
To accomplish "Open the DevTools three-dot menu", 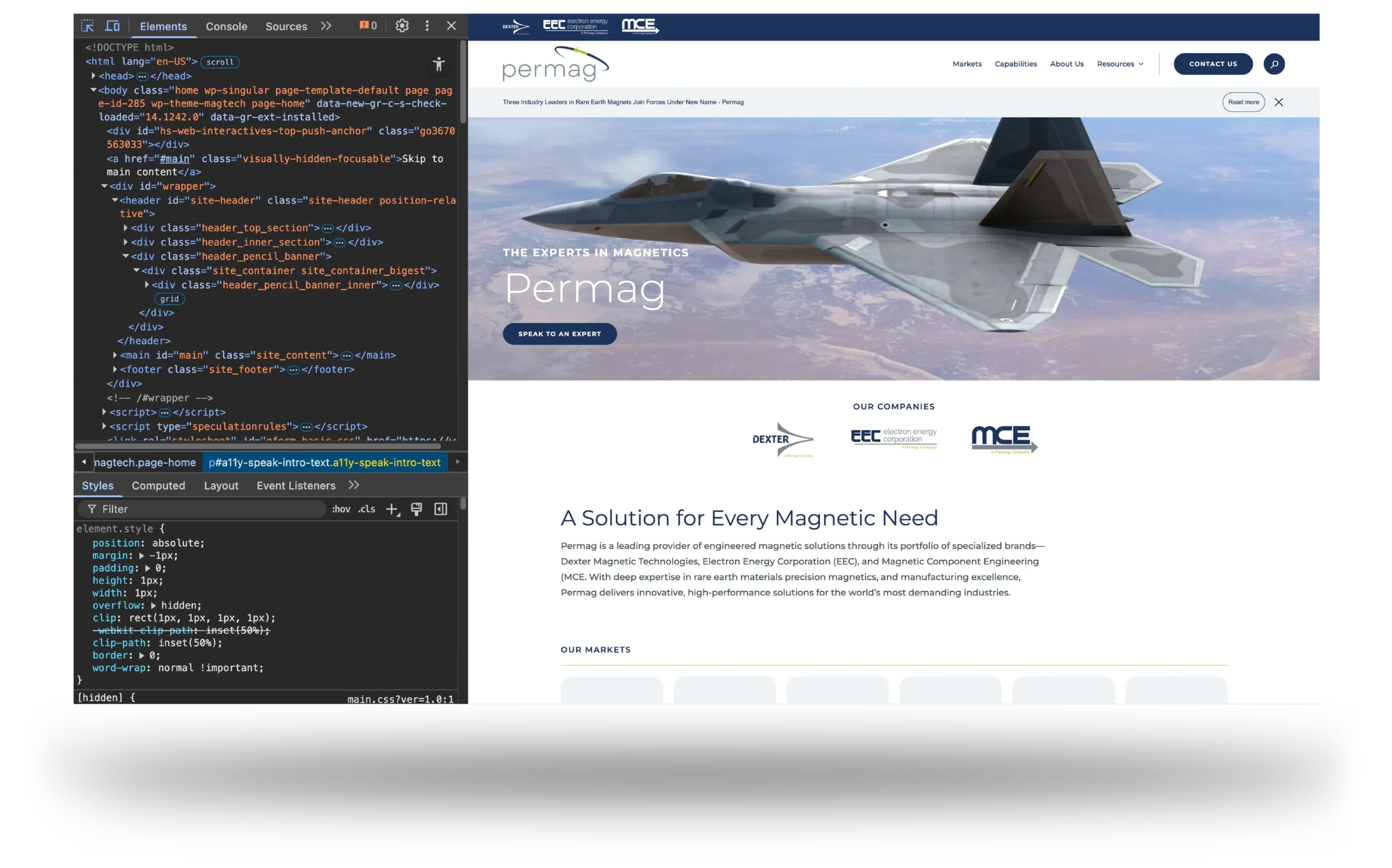I will pos(427,26).
